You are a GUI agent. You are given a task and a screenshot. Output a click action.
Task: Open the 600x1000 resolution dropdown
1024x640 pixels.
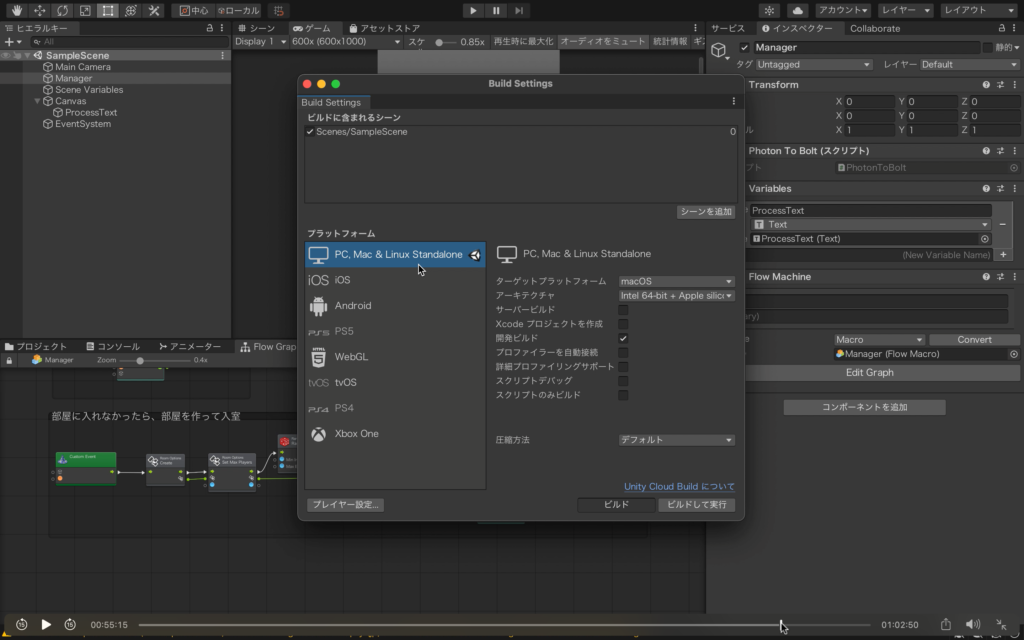(345, 42)
